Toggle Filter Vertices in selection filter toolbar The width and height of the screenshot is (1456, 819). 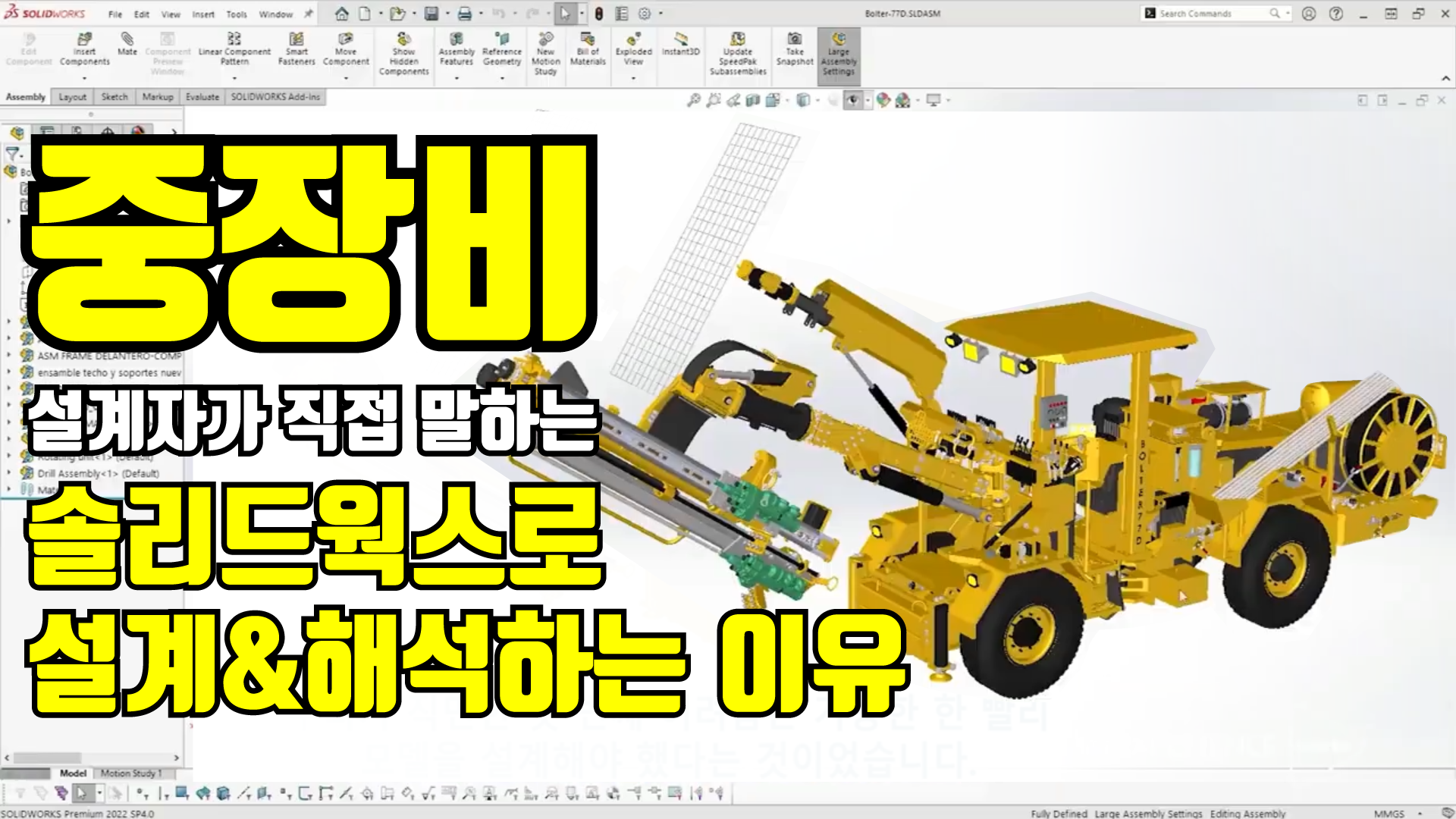tap(143, 794)
